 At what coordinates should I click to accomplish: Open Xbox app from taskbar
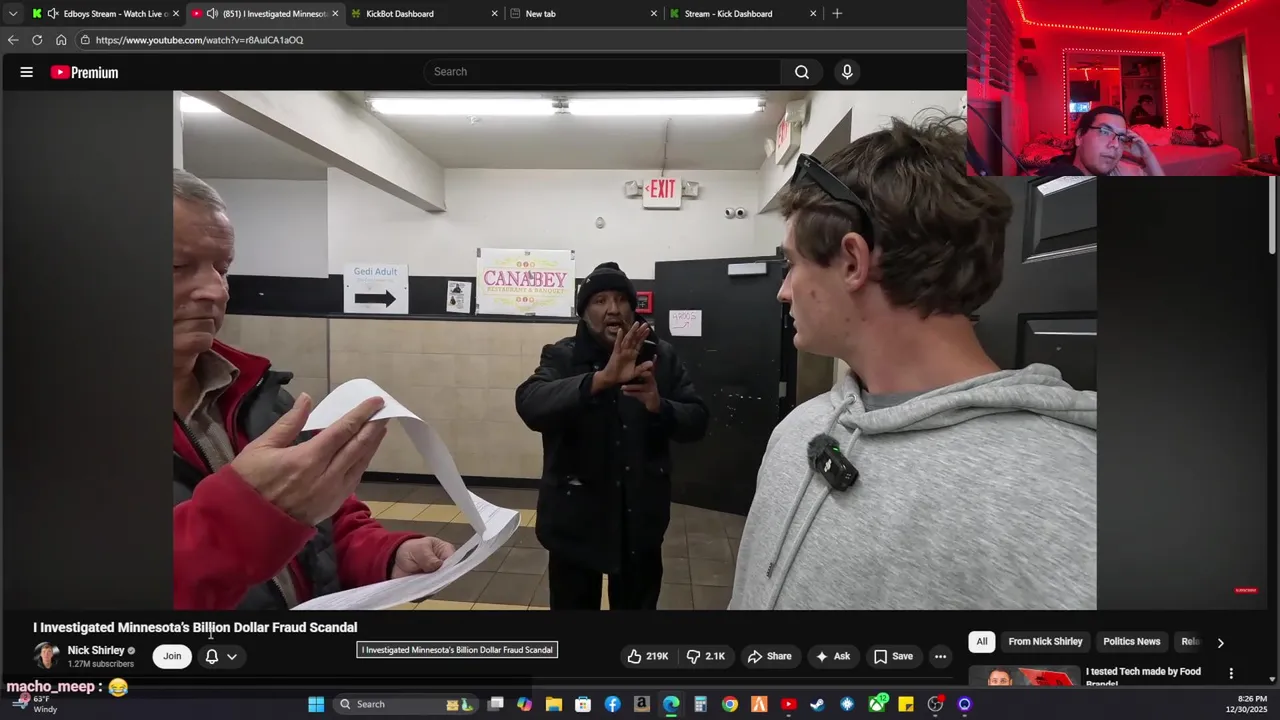pyautogui.click(x=877, y=704)
